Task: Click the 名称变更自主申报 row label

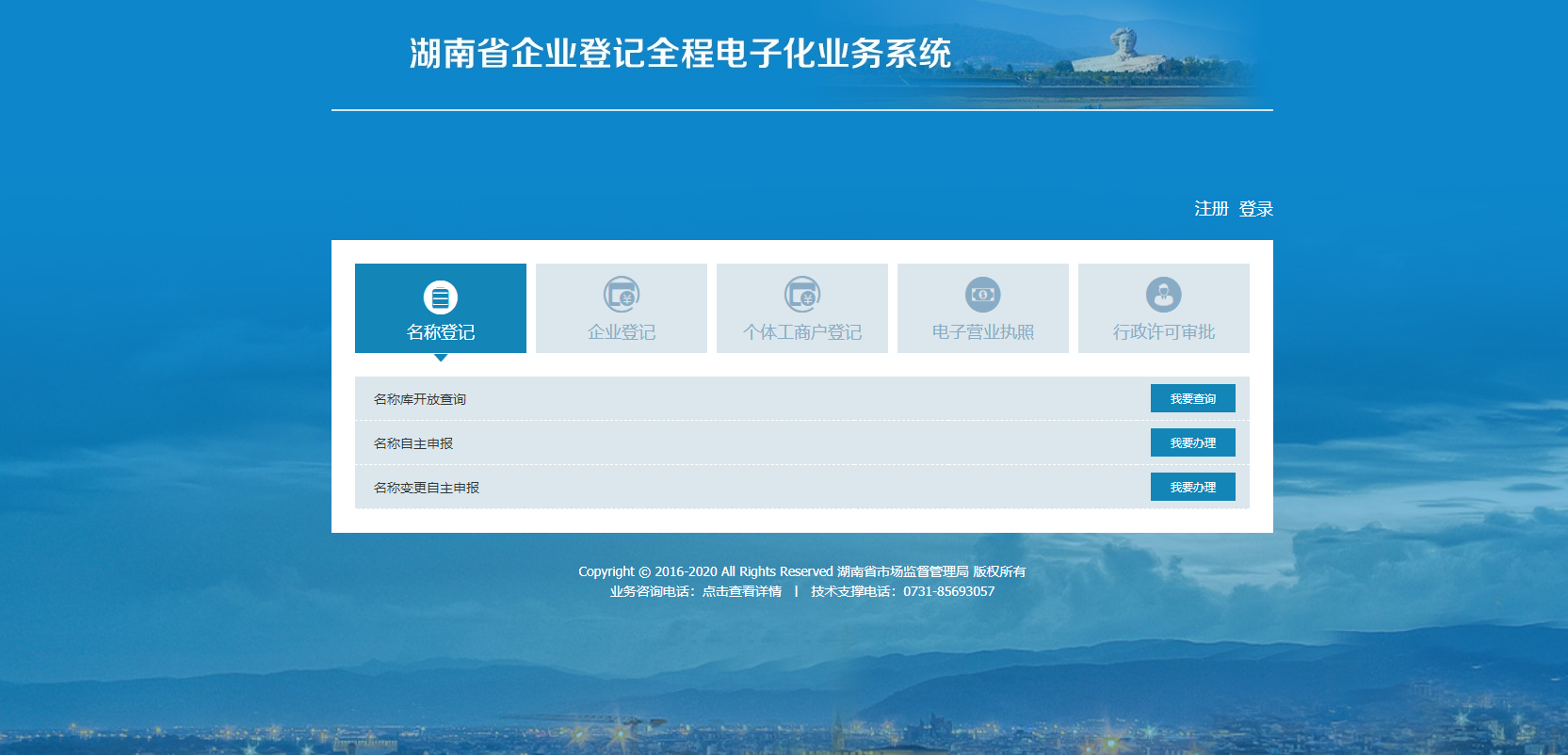Action: coord(427,488)
